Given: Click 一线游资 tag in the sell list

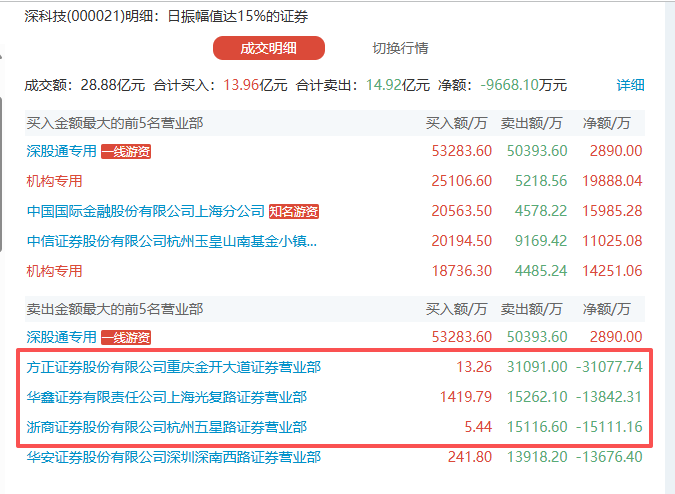Looking at the screenshot, I should point(126,337).
